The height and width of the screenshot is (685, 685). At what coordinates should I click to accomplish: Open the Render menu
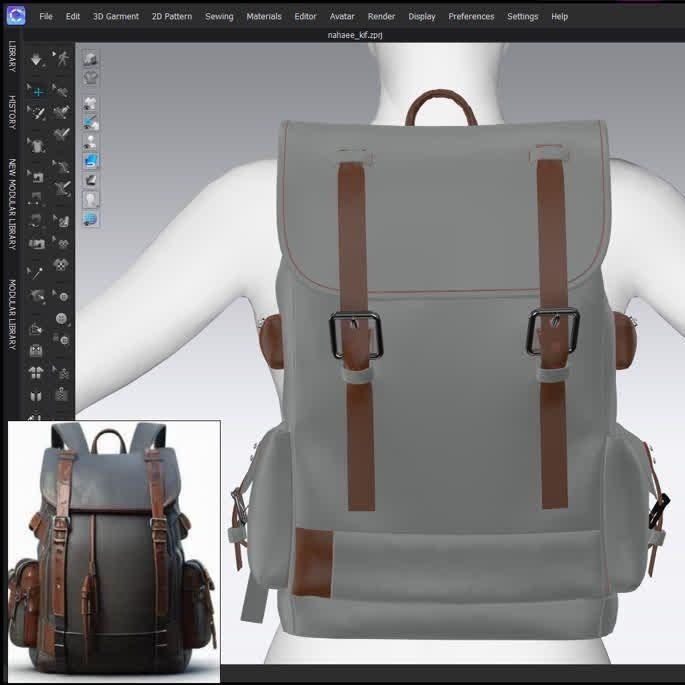point(381,16)
